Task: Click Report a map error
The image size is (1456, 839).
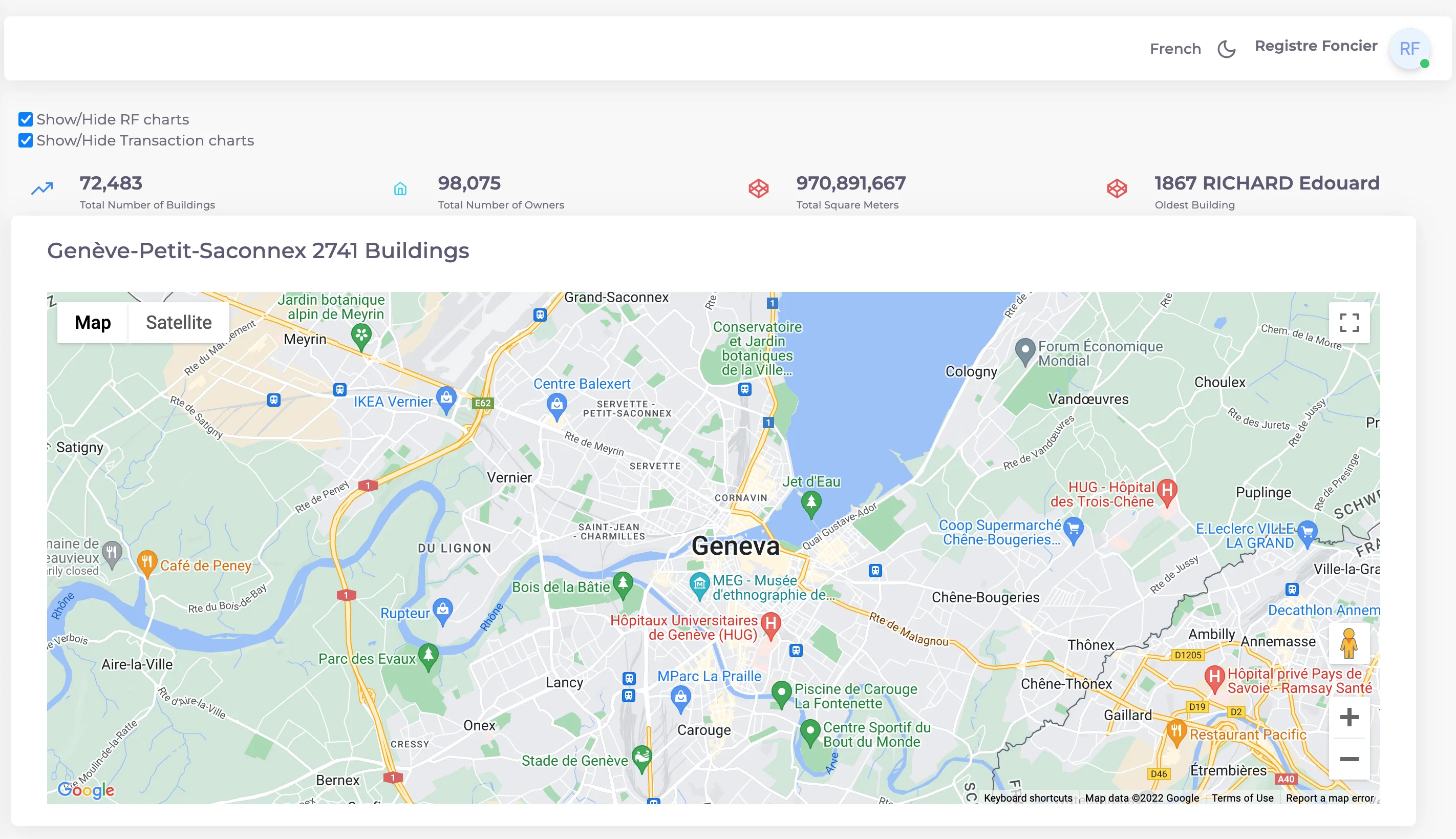Action: [x=1329, y=798]
